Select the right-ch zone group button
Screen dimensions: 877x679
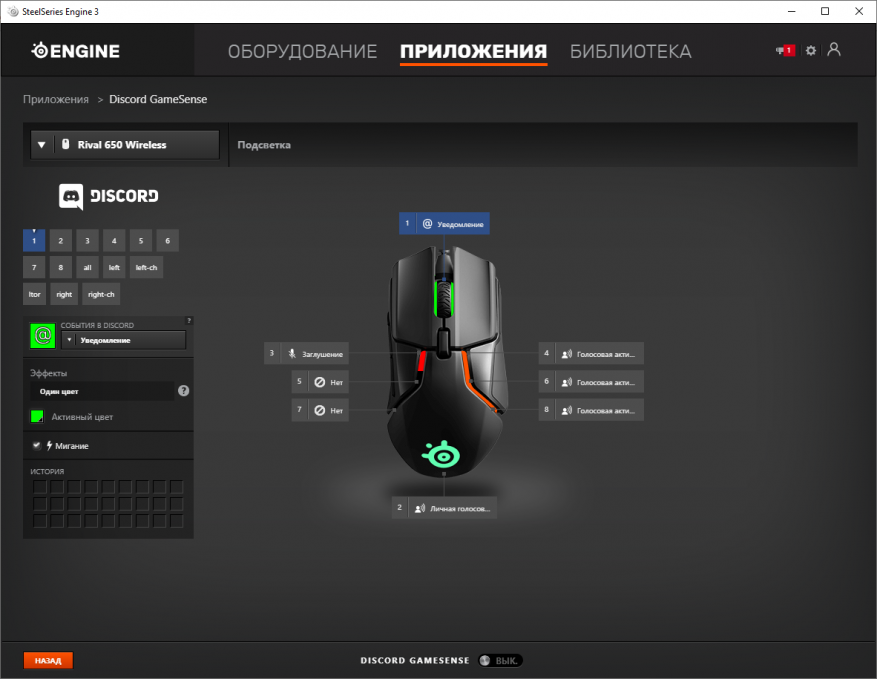pos(101,294)
